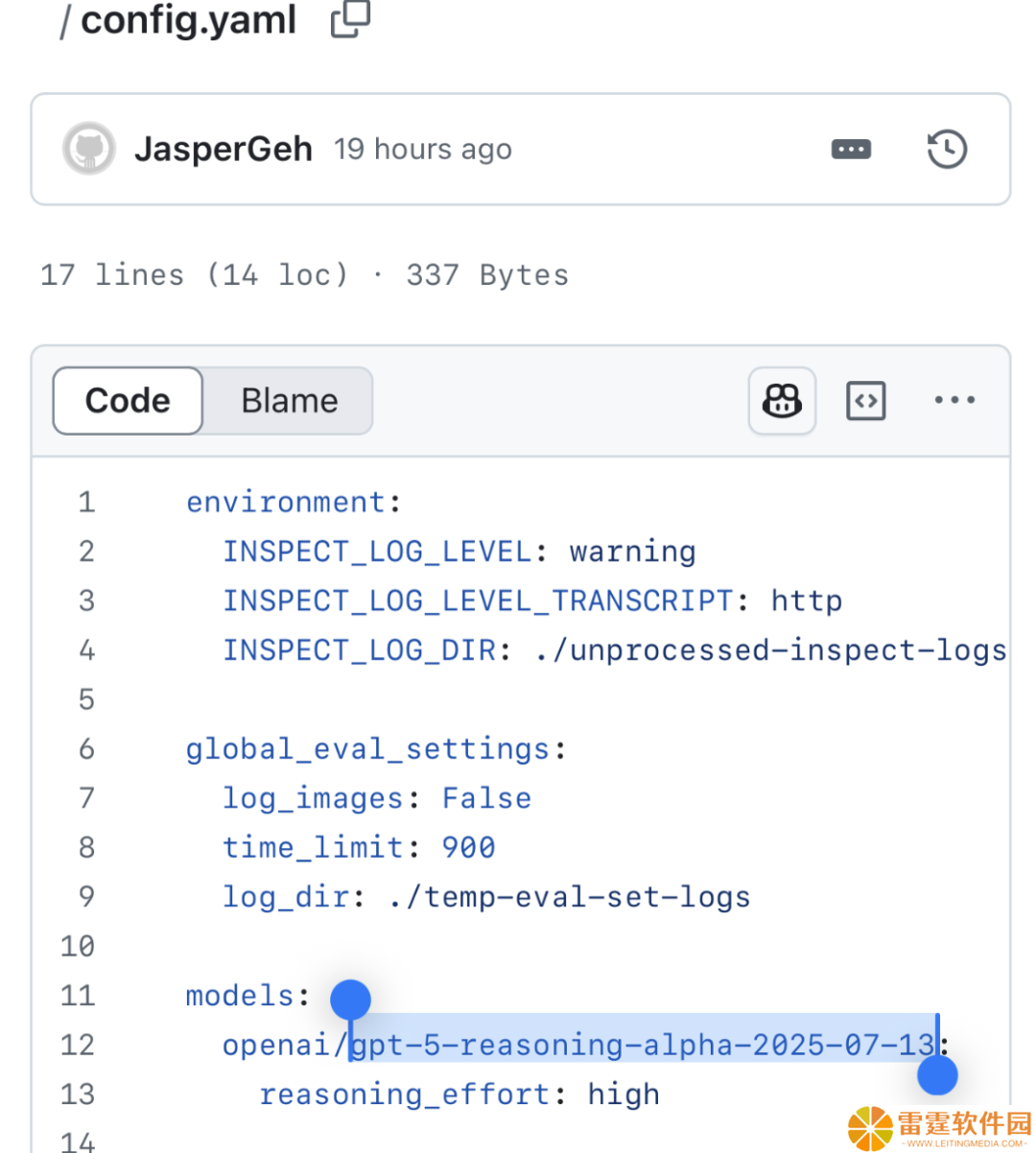Click the config.yaml filename heading
The height and width of the screenshot is (1153, 1036).
pyautogui.click(x=189, y=19)
